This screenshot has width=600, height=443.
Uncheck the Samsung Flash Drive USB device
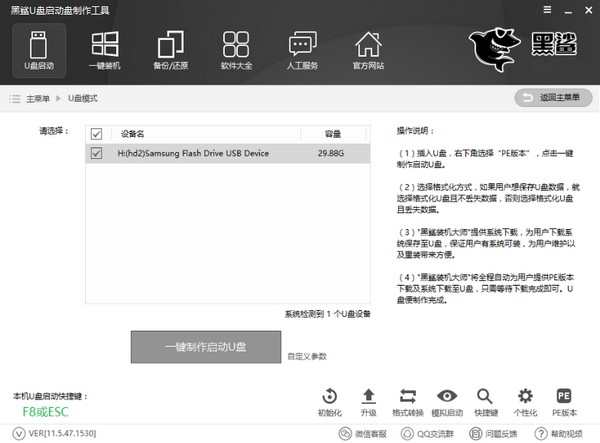(96, 153)
